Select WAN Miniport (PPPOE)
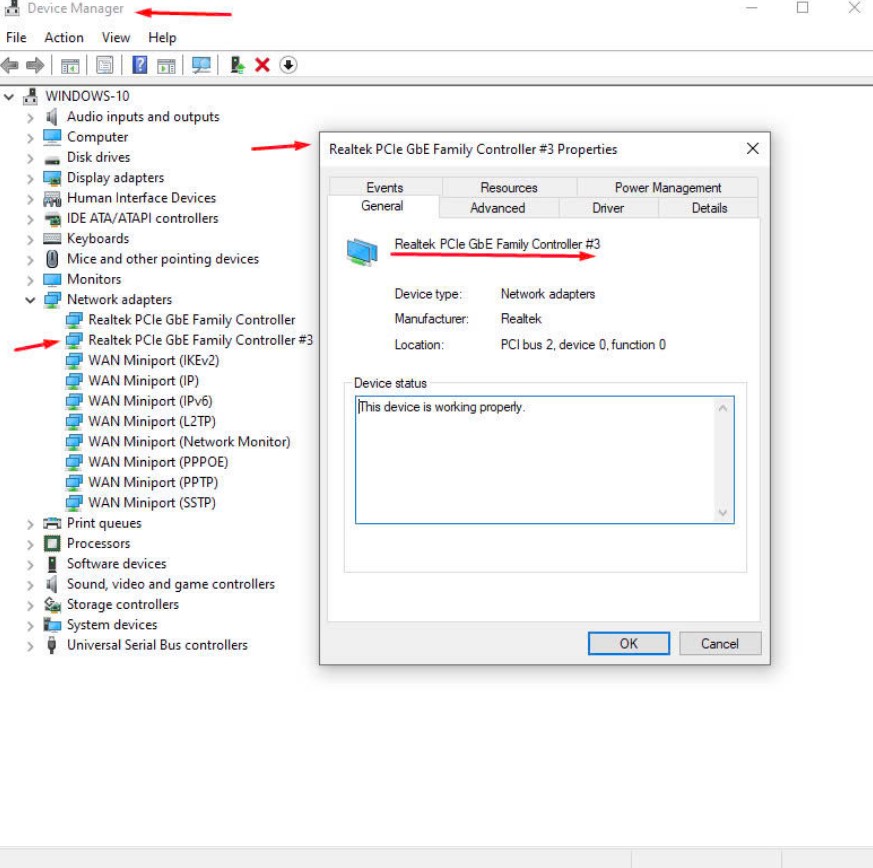 [x=158, y=462]
